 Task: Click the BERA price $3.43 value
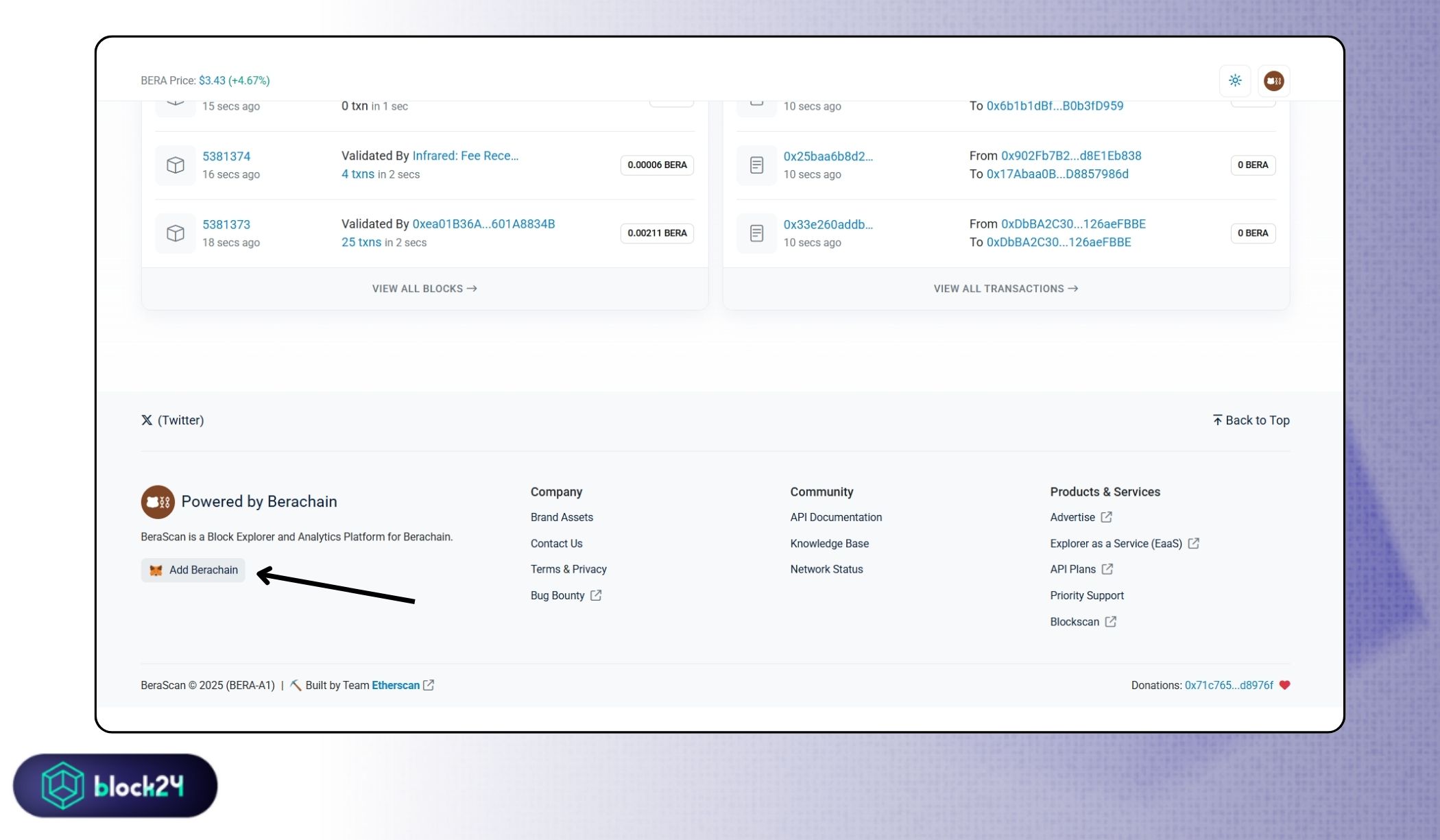click(x=212, y=80)
